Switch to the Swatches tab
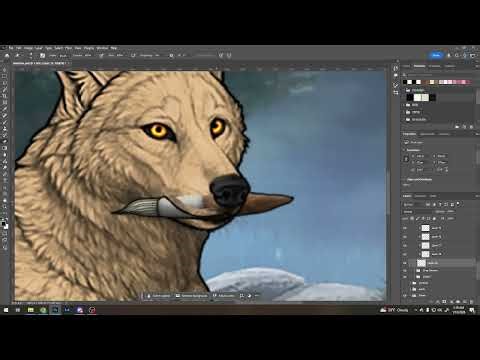 tap(419, 66)
